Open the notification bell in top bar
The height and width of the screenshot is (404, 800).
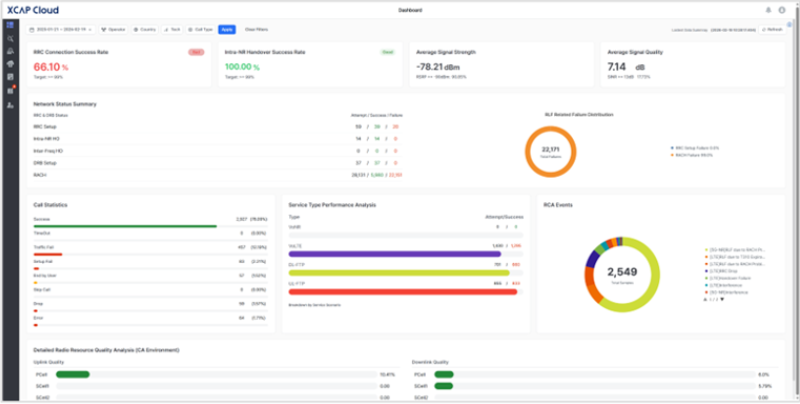(768, 10)
